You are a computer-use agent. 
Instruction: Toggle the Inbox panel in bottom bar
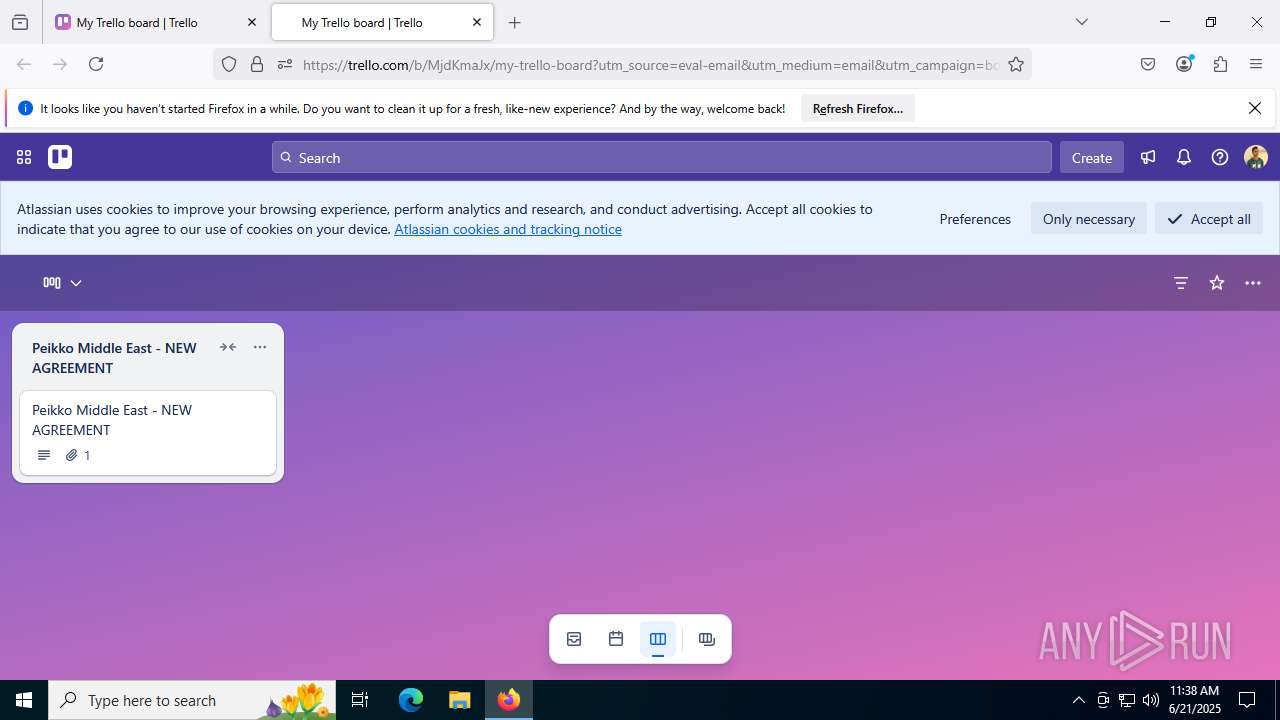point(574,639)
